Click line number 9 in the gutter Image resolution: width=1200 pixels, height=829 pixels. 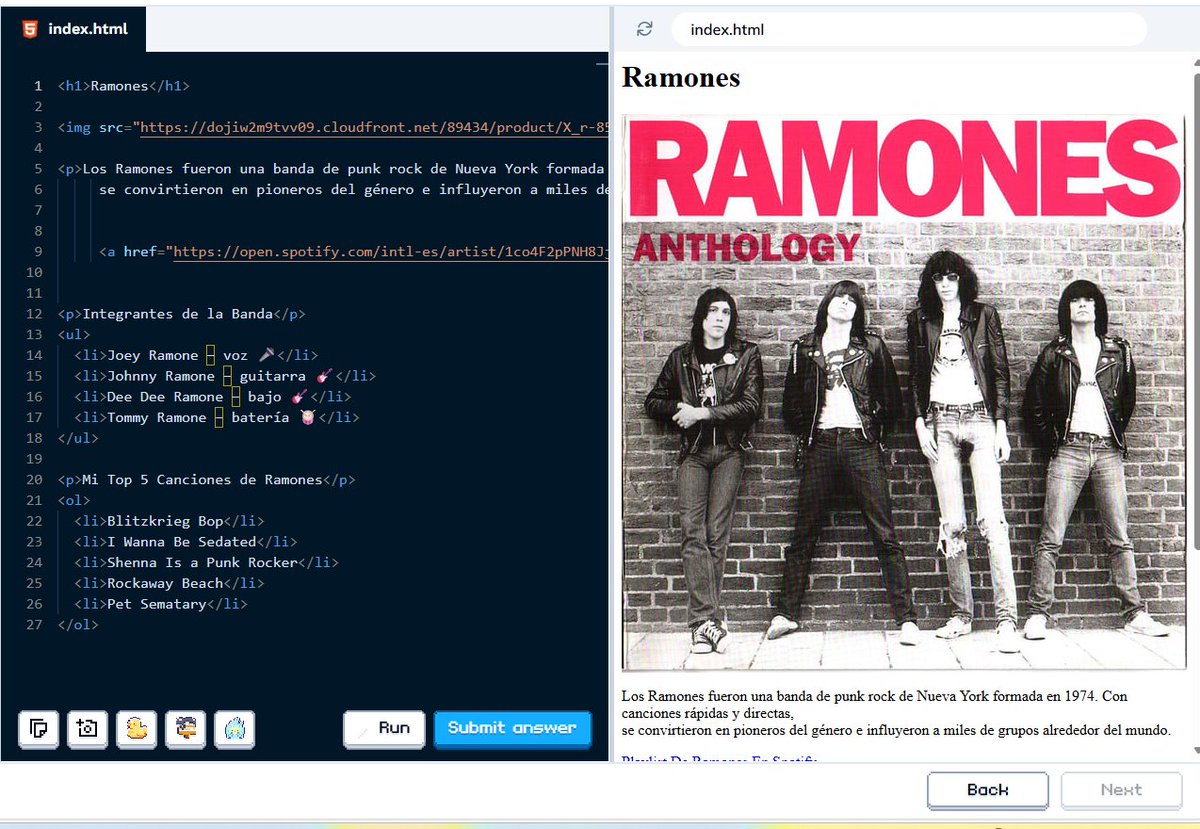pyautogui.click(x=38, y=252)
